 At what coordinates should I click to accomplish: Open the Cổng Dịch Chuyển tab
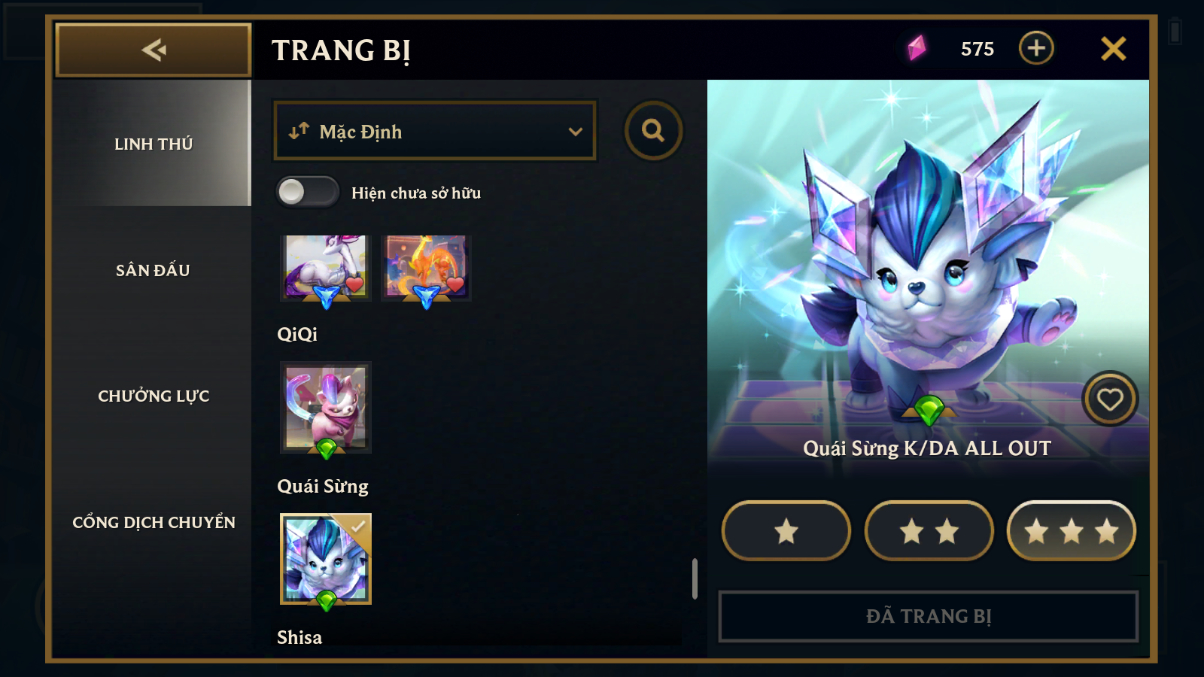click(x=153, y=522)
